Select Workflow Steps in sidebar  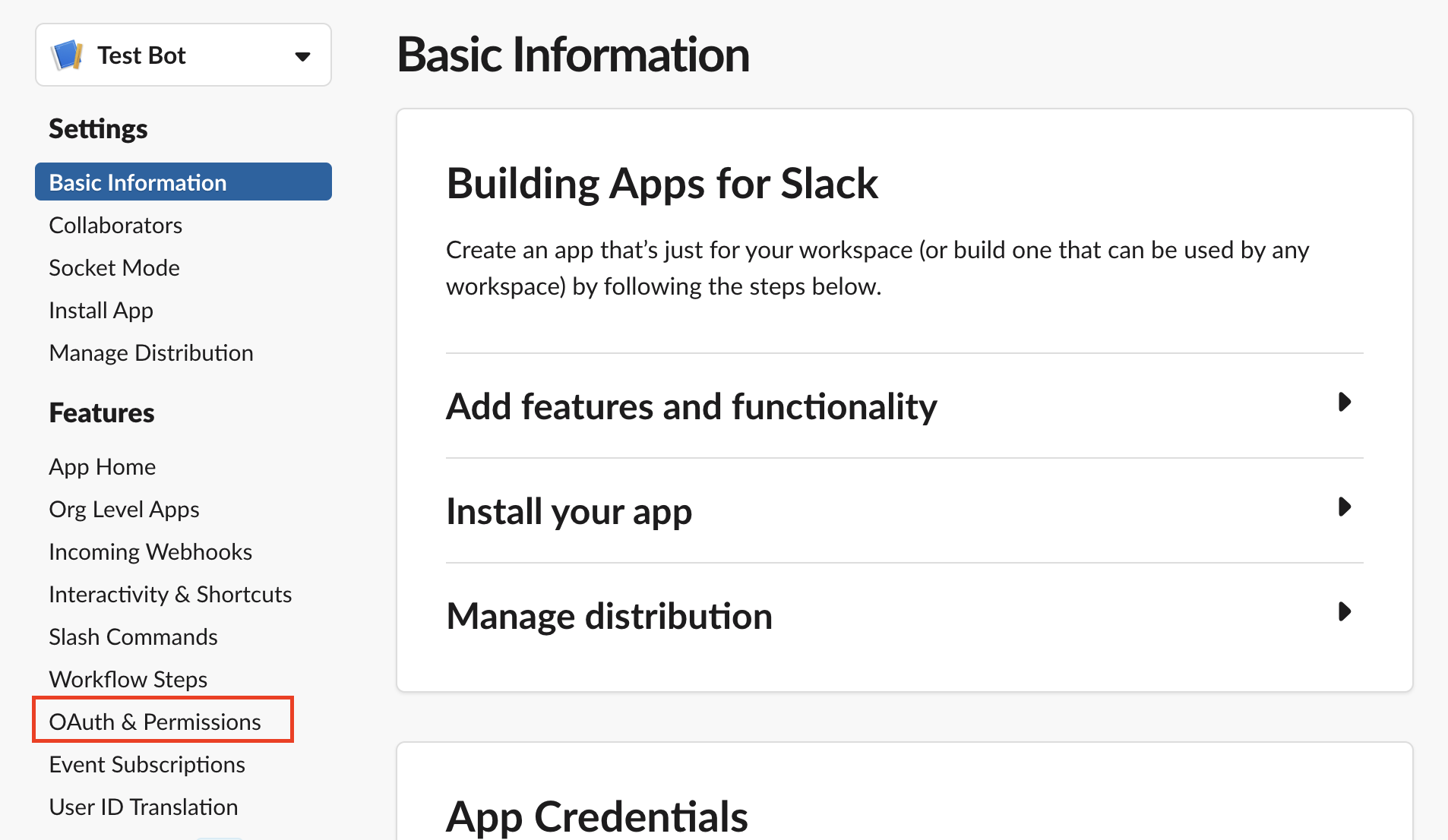(128, 680)
